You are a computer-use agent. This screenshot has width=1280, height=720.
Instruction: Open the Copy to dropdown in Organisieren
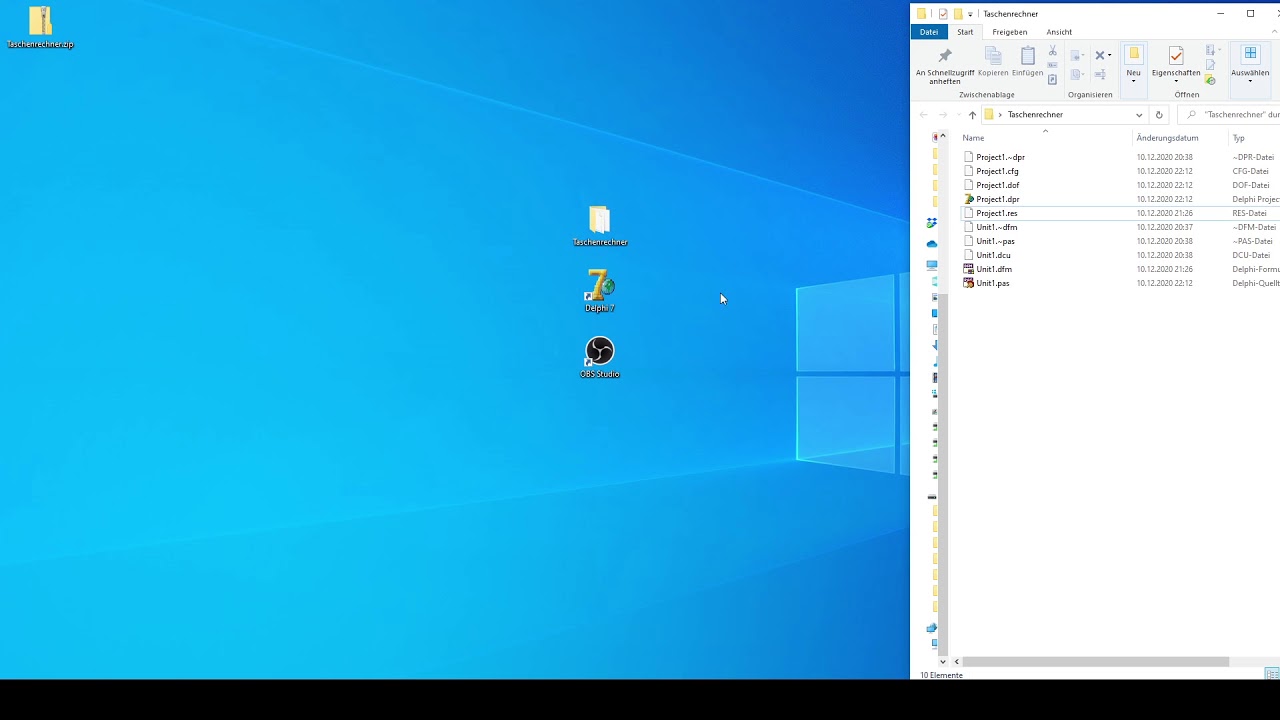(1076, 75)
